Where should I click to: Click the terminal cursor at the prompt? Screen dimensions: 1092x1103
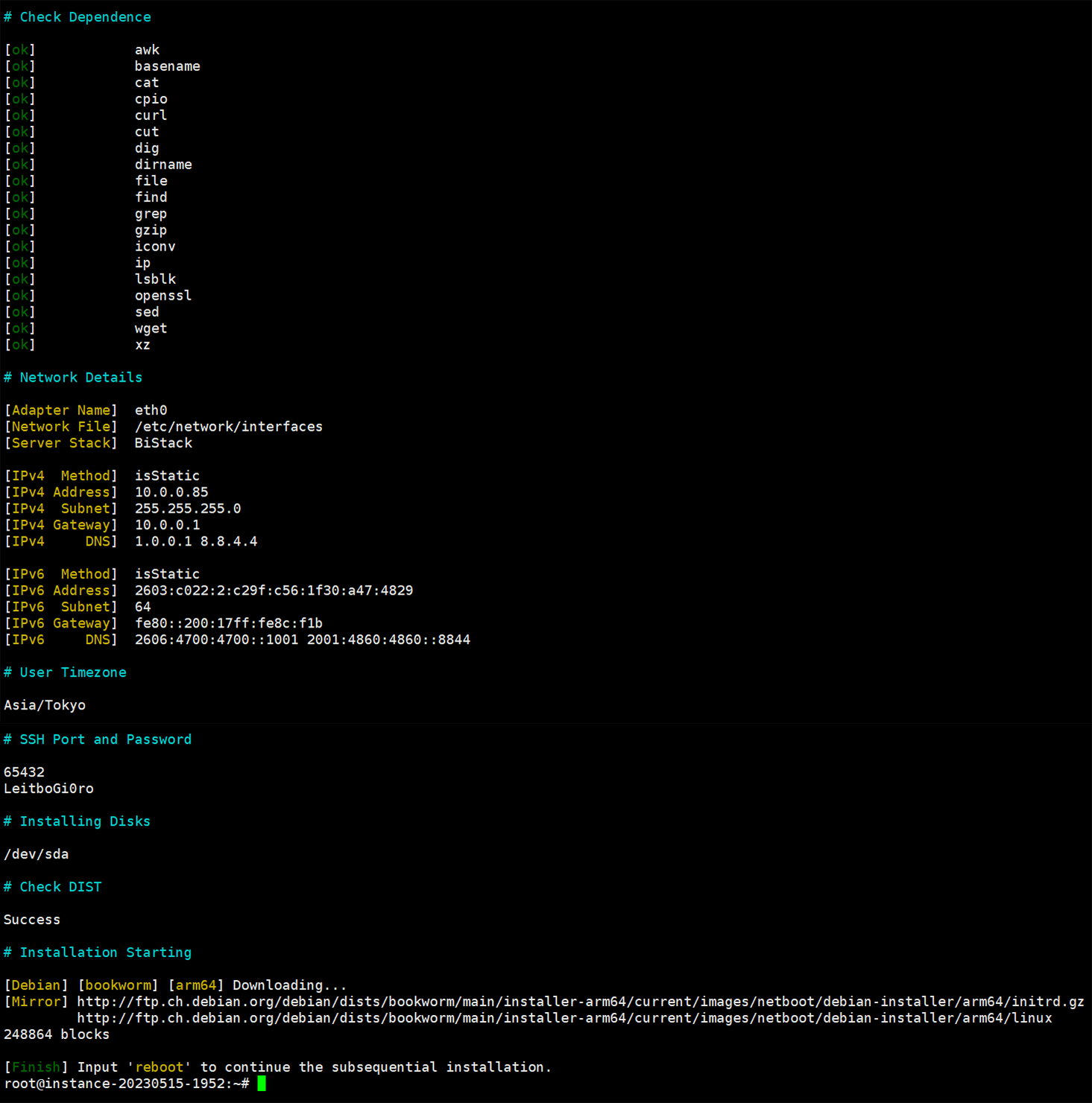coord(262,1084)
